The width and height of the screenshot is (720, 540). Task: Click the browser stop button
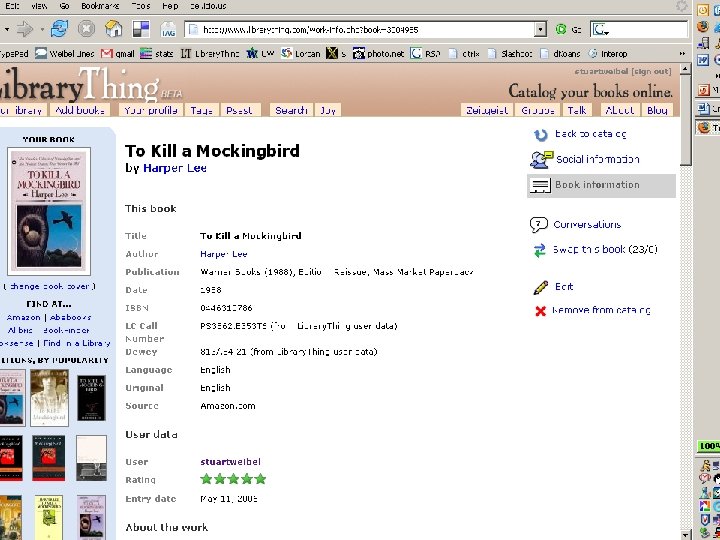(86, 29)
